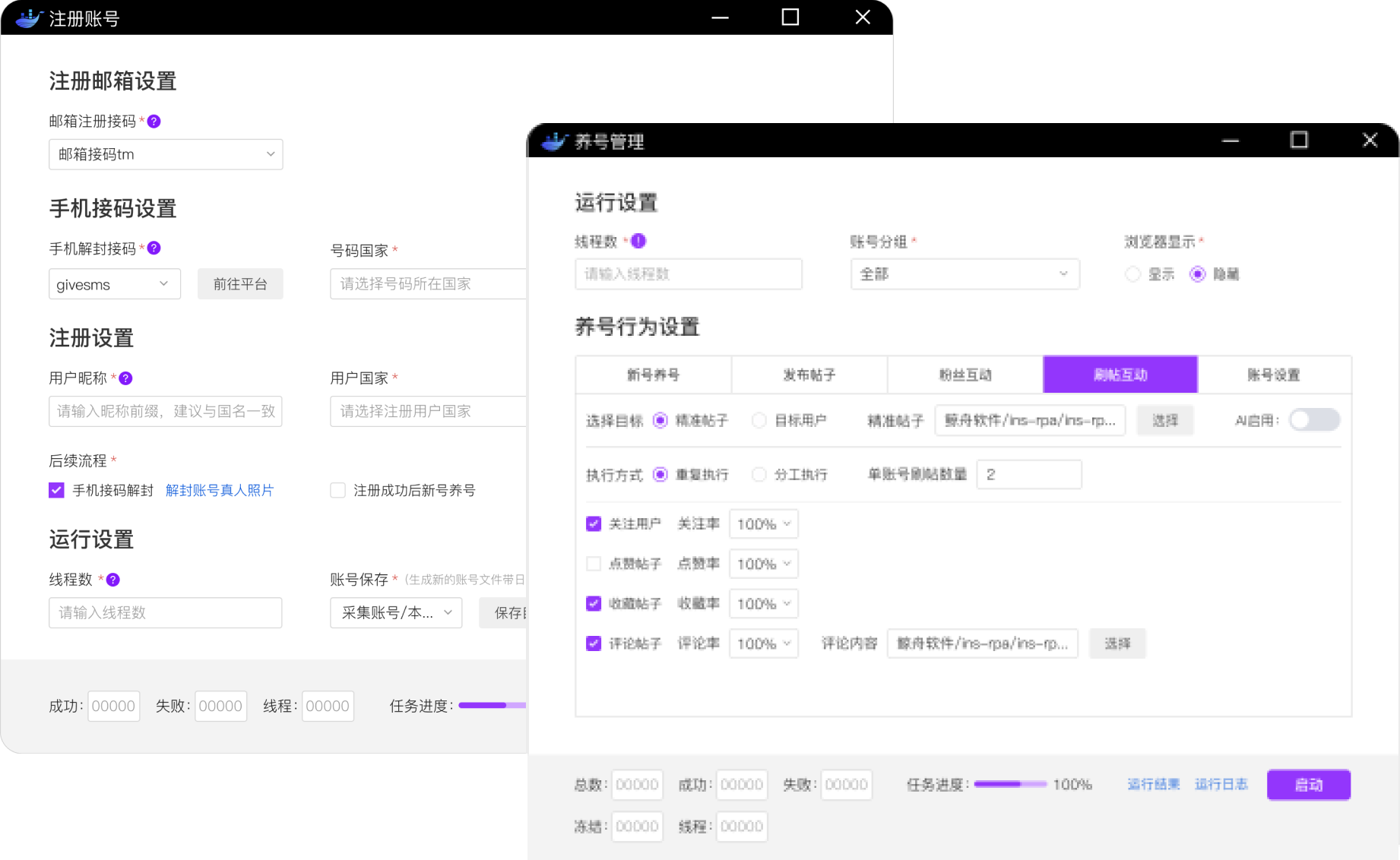Select the 目标用户 radio button

(759, 421)
